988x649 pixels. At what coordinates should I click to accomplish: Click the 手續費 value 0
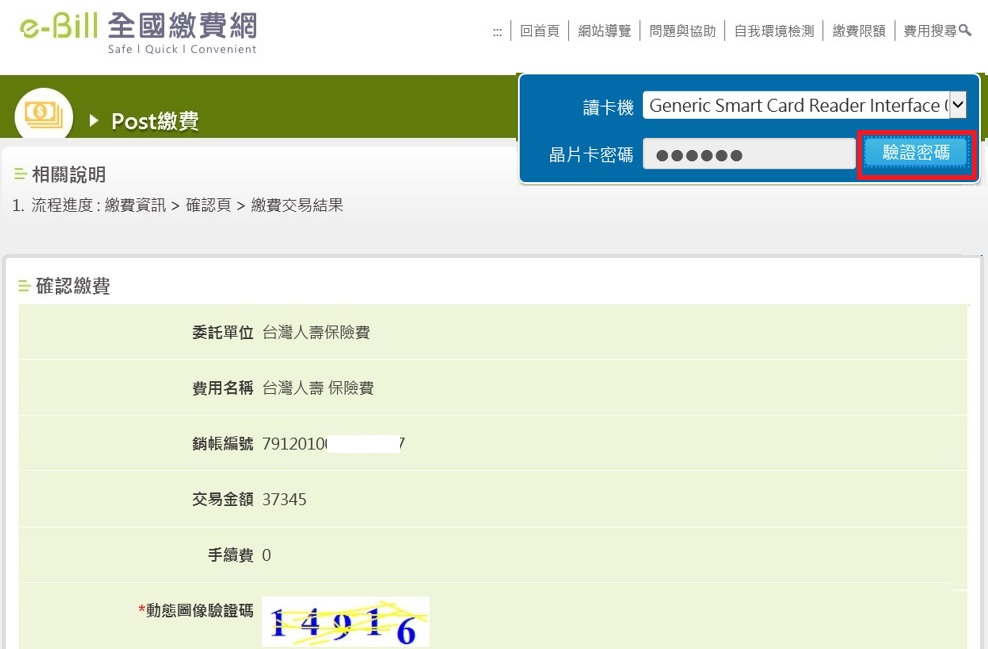267,555
